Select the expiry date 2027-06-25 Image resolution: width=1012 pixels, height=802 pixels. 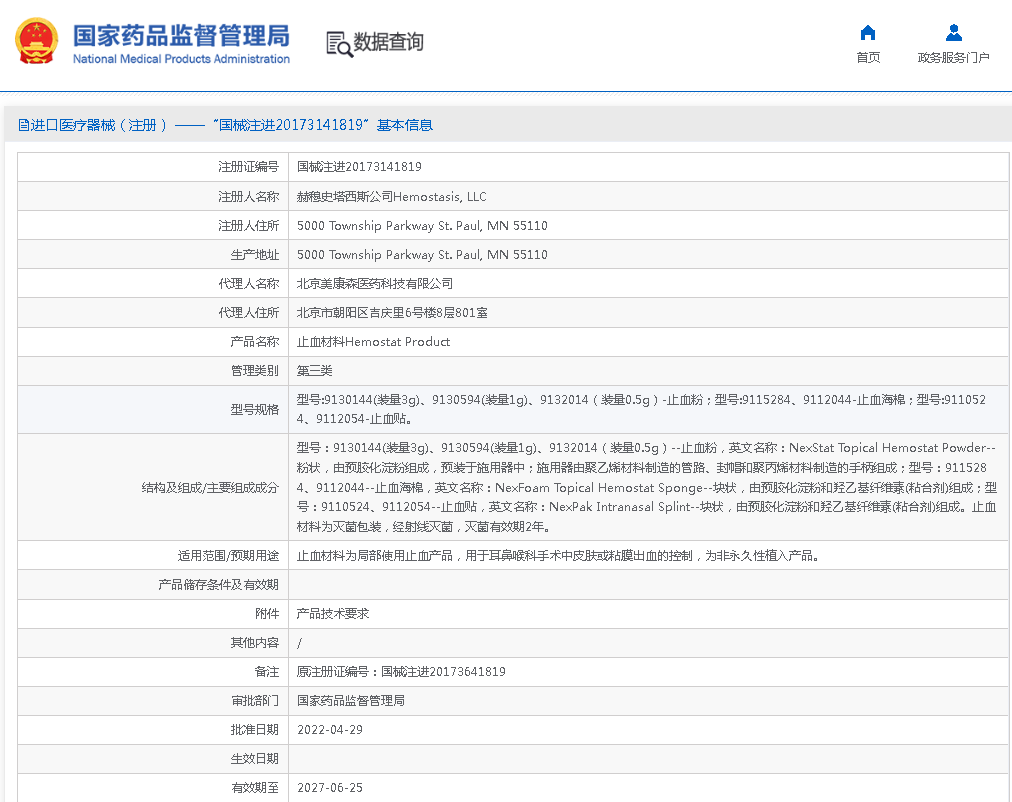[x=330, y=788]
